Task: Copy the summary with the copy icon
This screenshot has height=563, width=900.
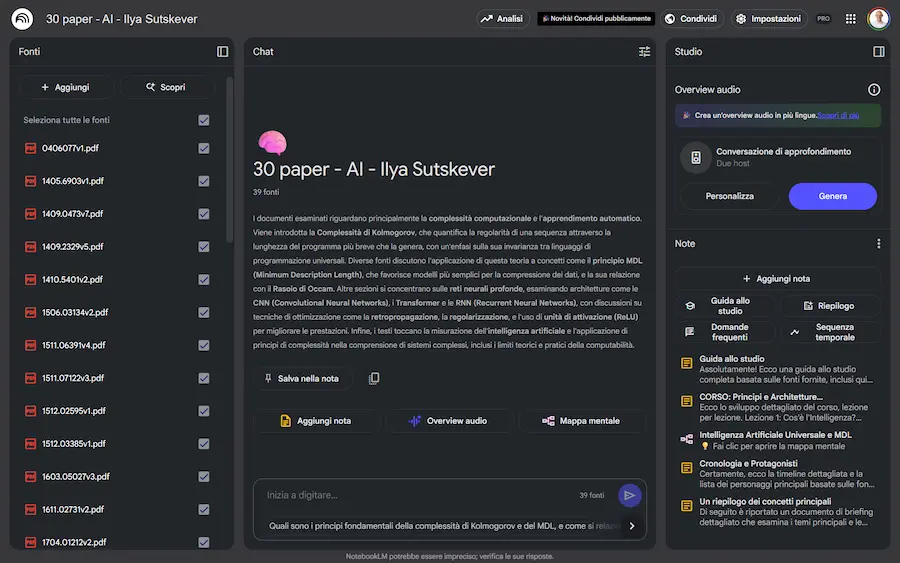Action: tap(374, 378)
